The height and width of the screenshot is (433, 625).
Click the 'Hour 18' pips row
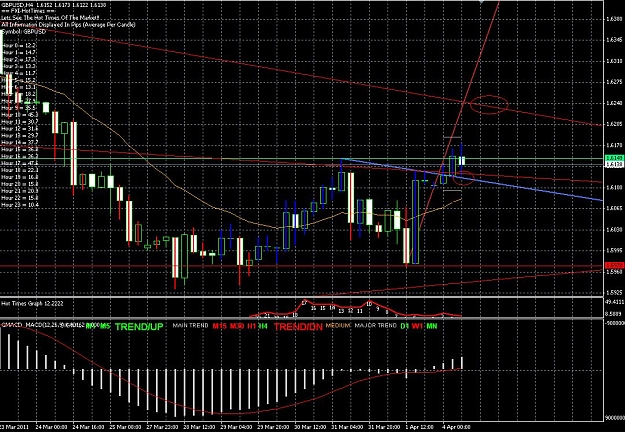coord(20,170)
